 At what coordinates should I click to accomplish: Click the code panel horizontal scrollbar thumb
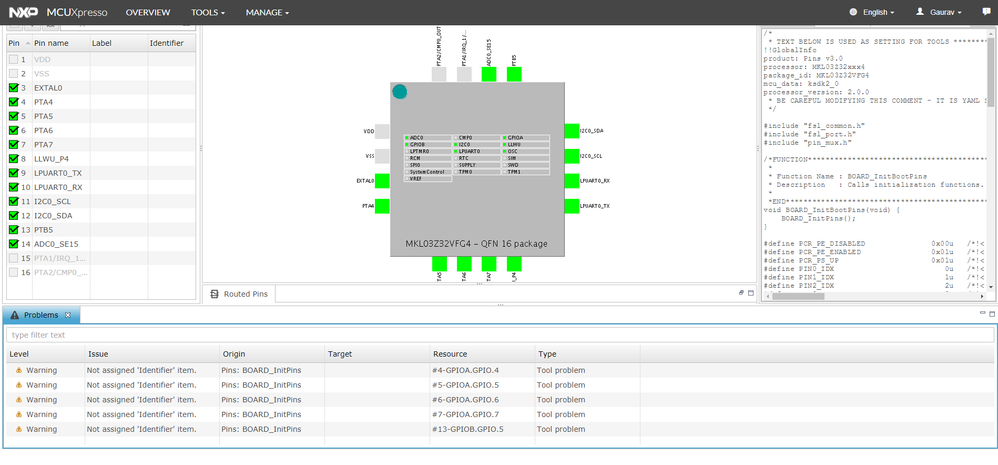pyautogui.click(x=799, y=296)
